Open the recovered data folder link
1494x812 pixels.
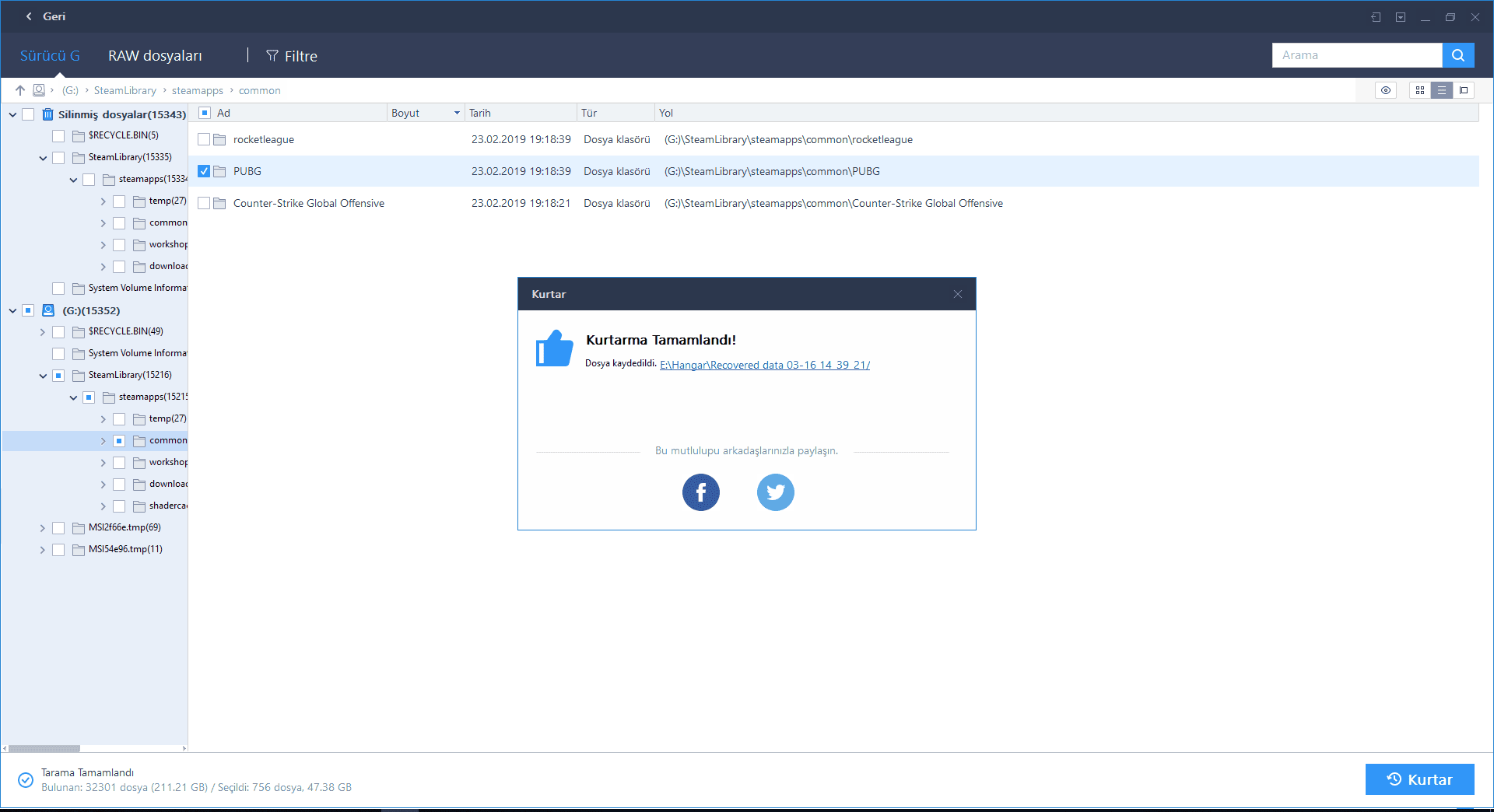[764, 365]
